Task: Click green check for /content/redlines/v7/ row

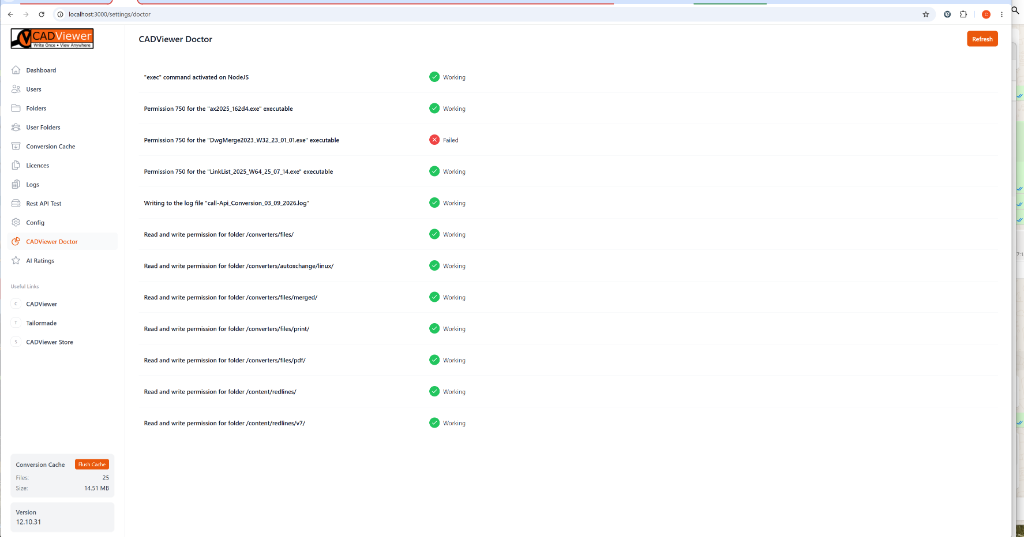Action: point(434,423)
